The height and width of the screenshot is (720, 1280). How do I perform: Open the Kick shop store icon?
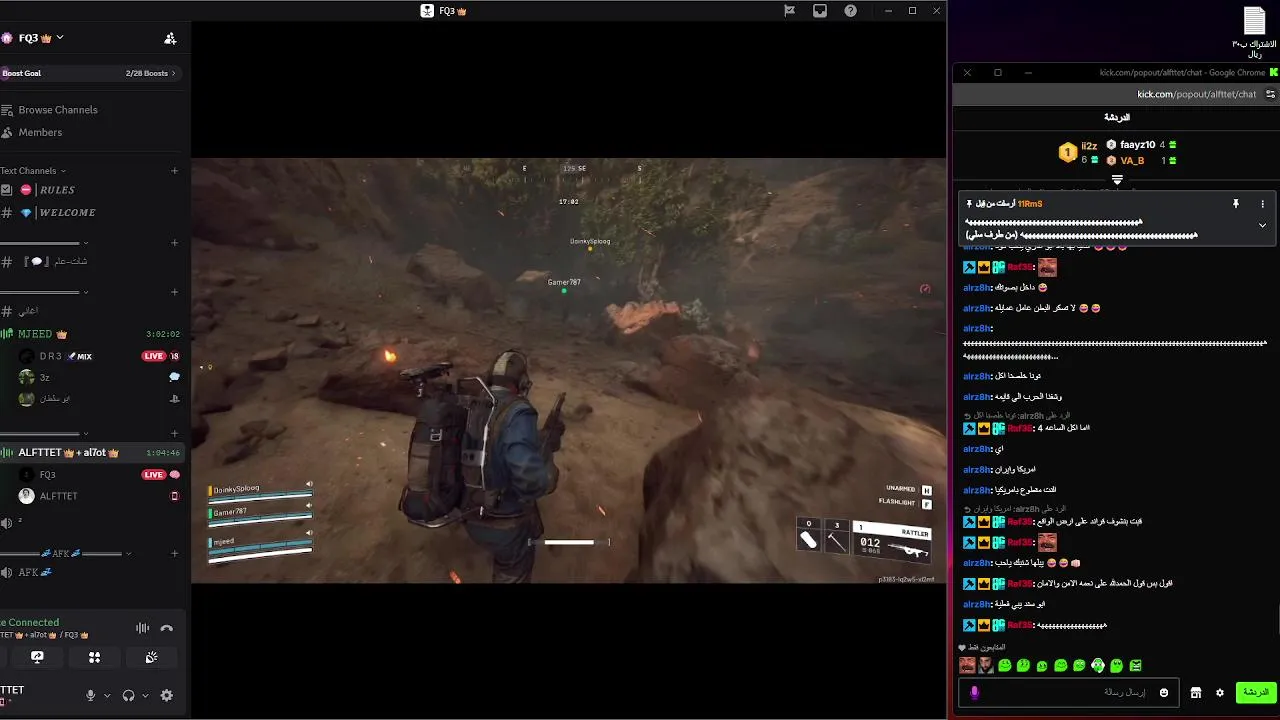[x=1196, y=692]
